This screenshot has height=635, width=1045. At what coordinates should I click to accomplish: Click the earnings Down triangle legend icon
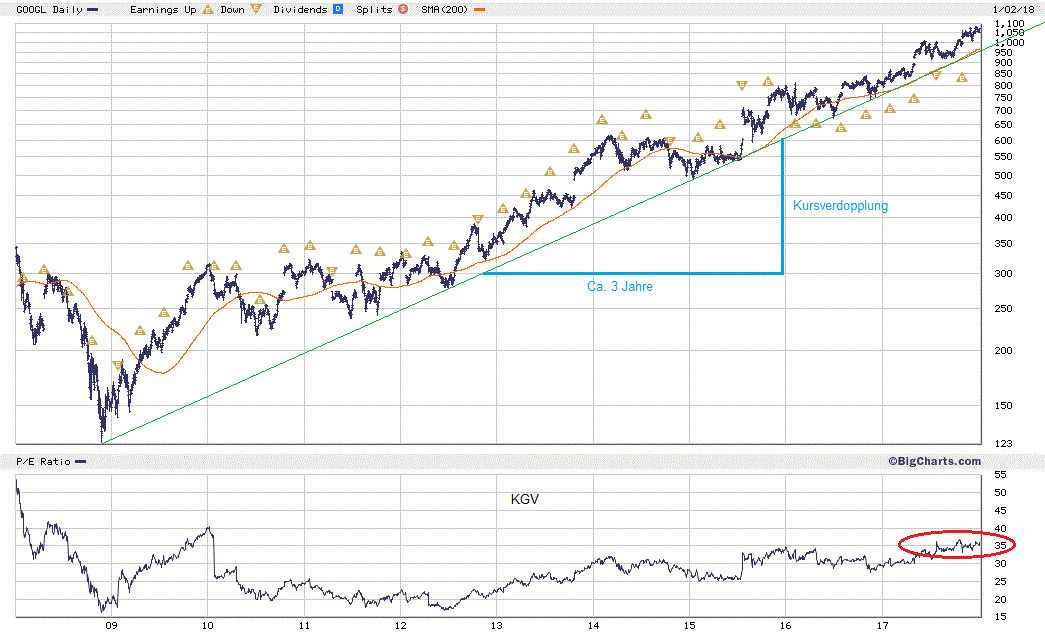[x=256, y=9]
